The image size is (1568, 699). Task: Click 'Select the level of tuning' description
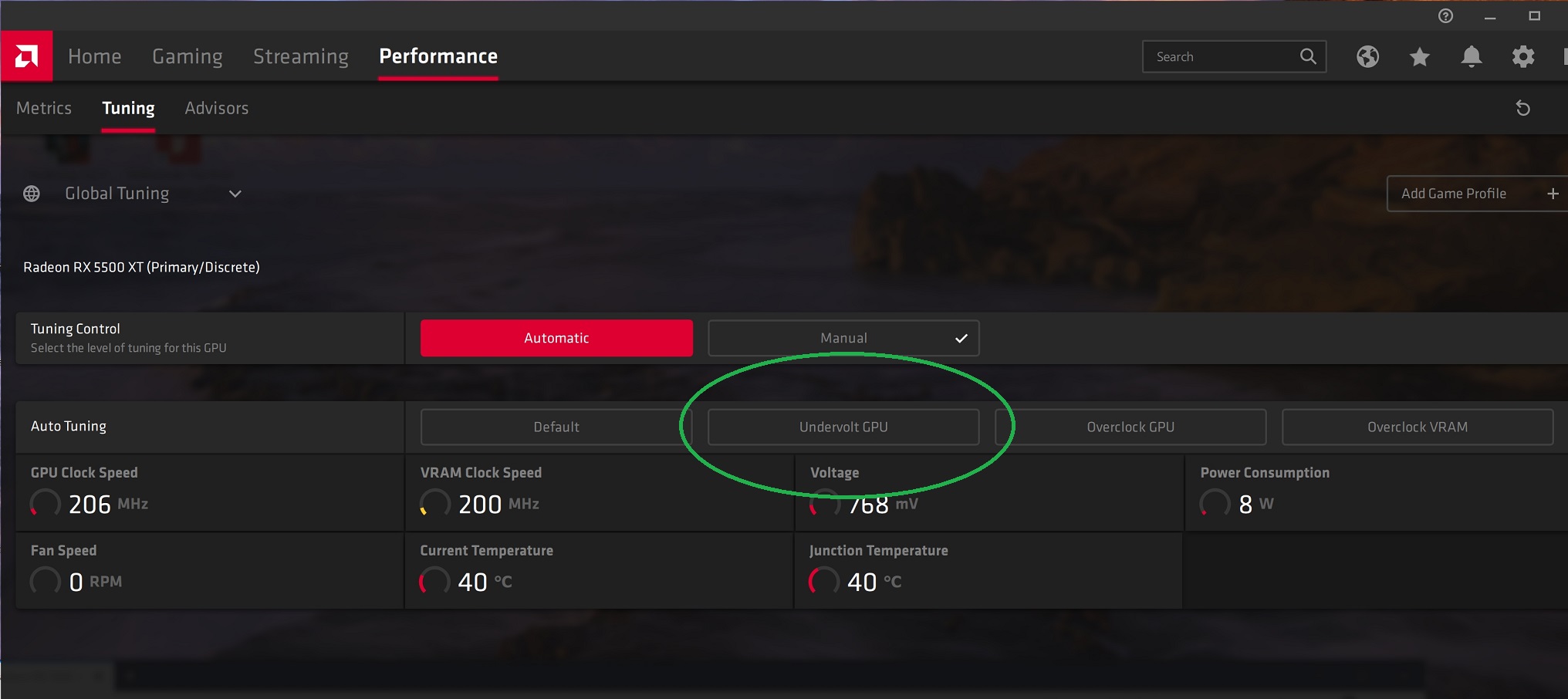[x=129, y=348]
